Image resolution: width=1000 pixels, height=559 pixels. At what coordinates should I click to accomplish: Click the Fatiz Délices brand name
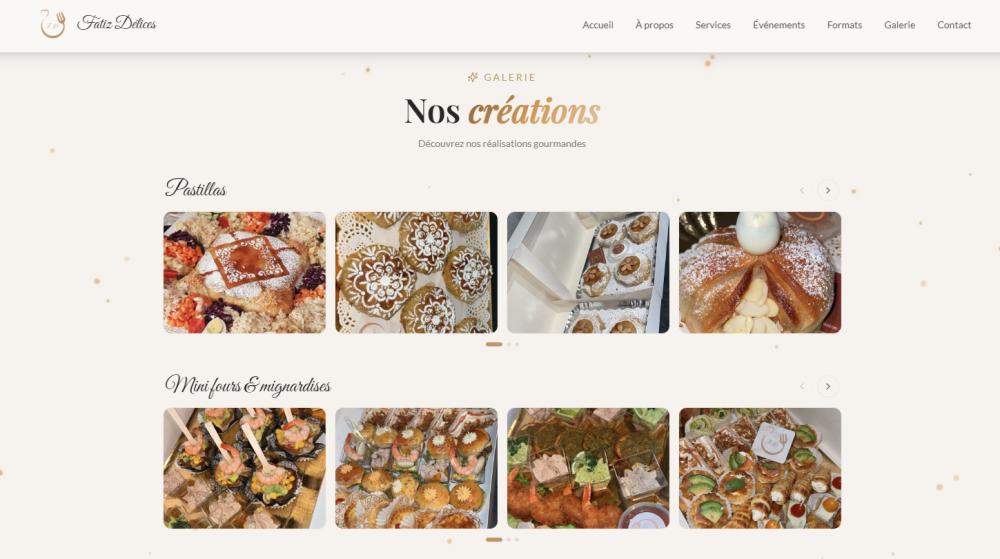click(x=117, y=24)
